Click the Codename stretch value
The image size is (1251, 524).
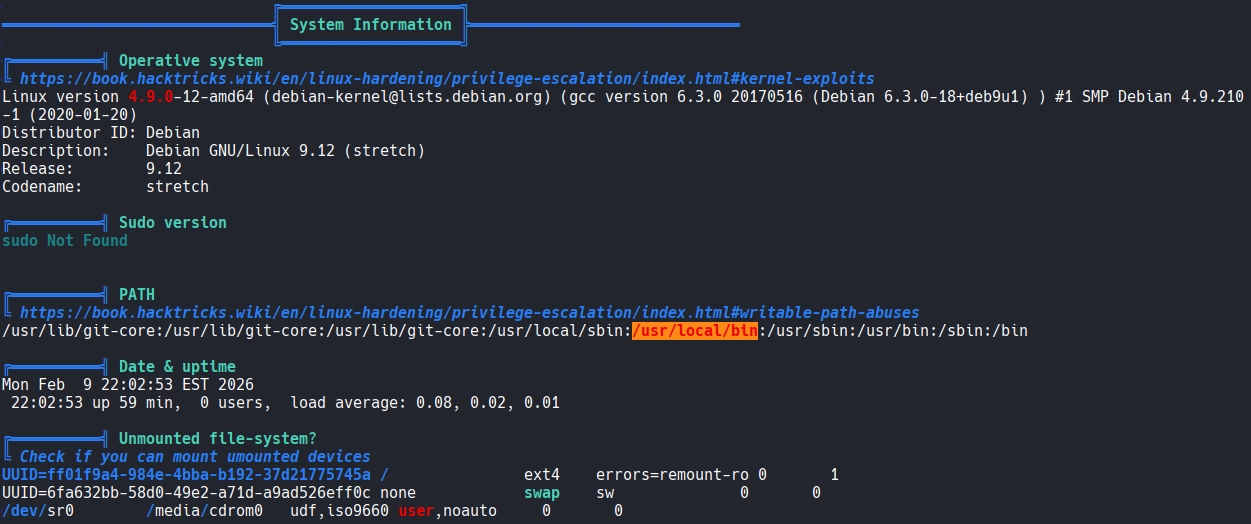click(x=177, y=186)
